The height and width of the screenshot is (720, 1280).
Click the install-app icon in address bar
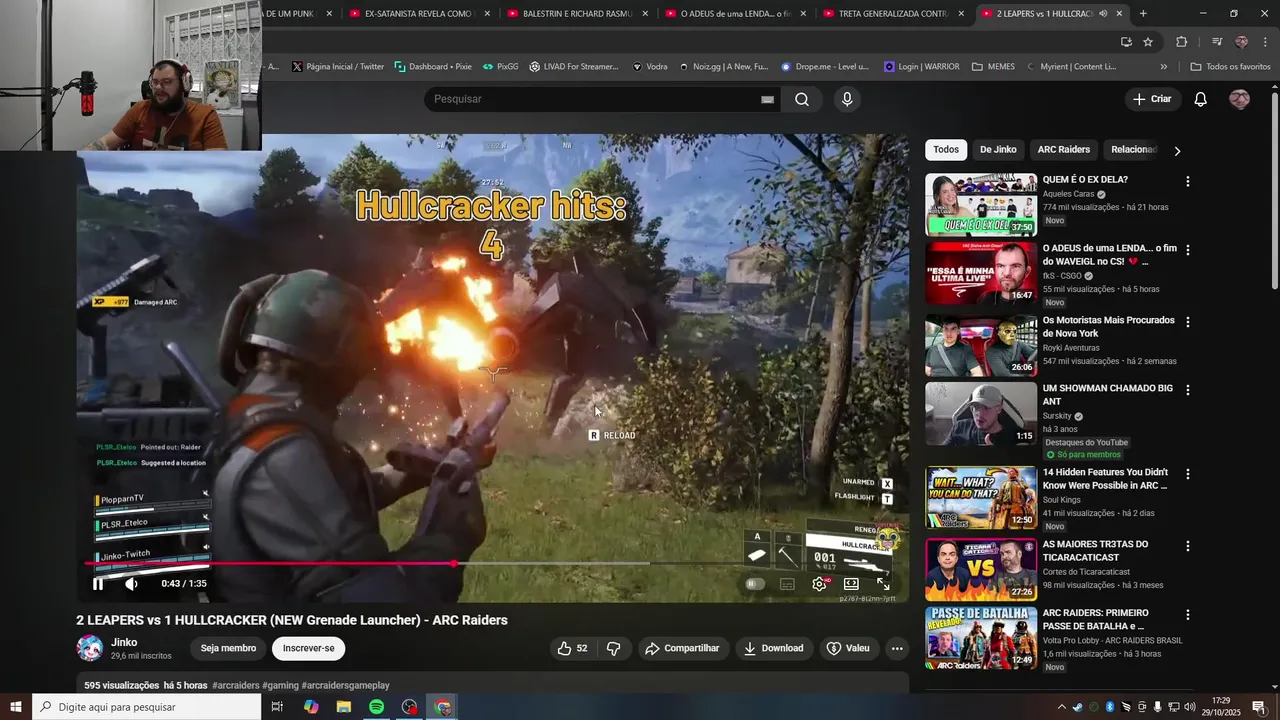click(x=1126, y=42)
